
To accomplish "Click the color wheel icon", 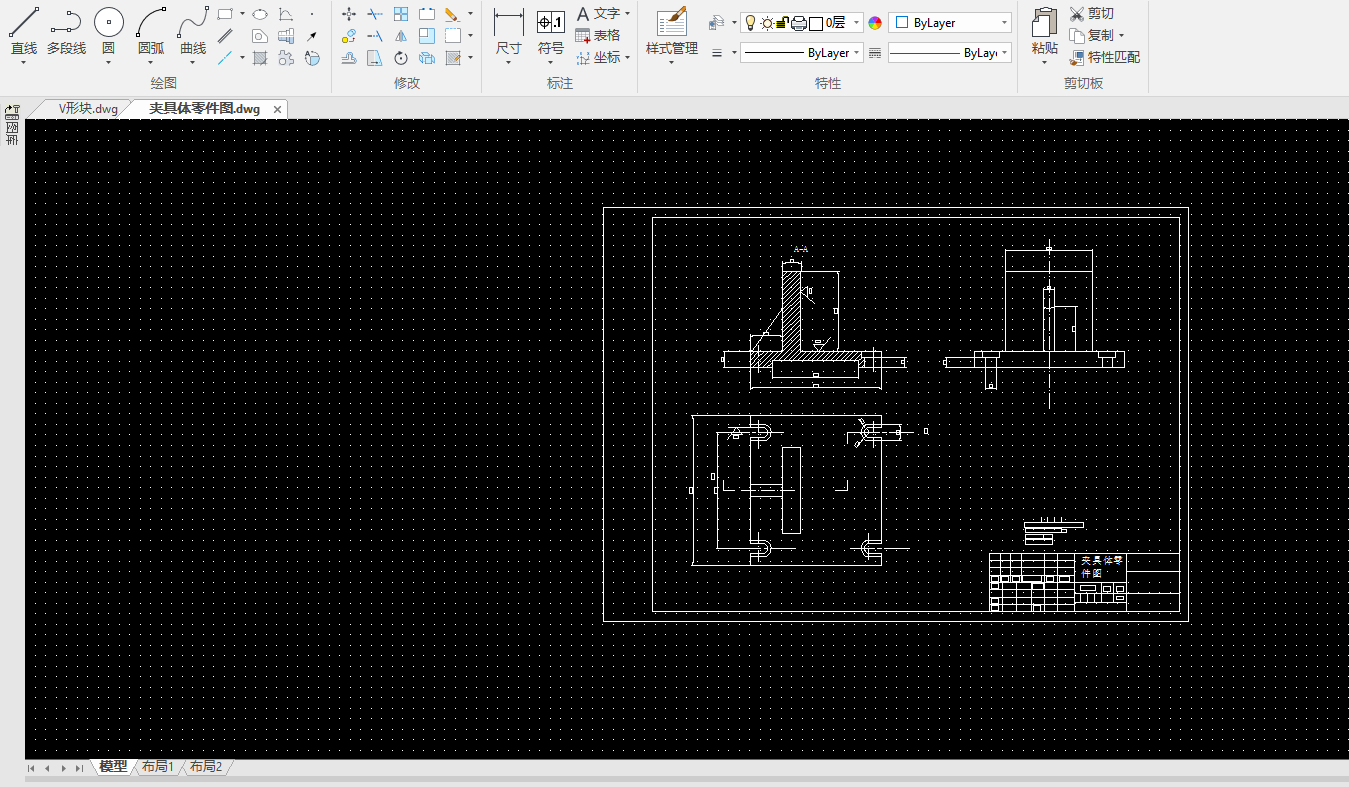I will 875,23.
